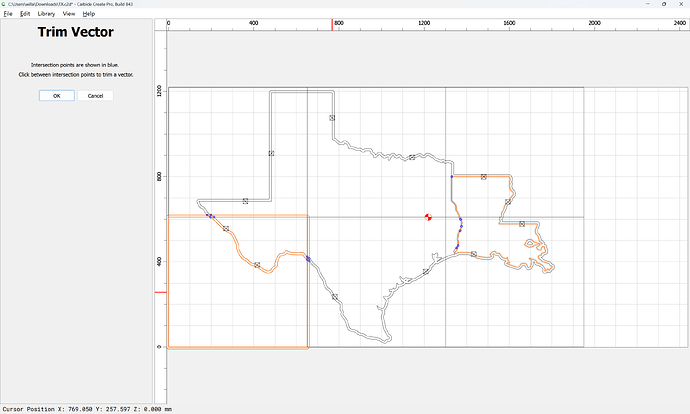Open the Edit menu
The height and width of the screenshot is (414, 690).
(25, 14)
